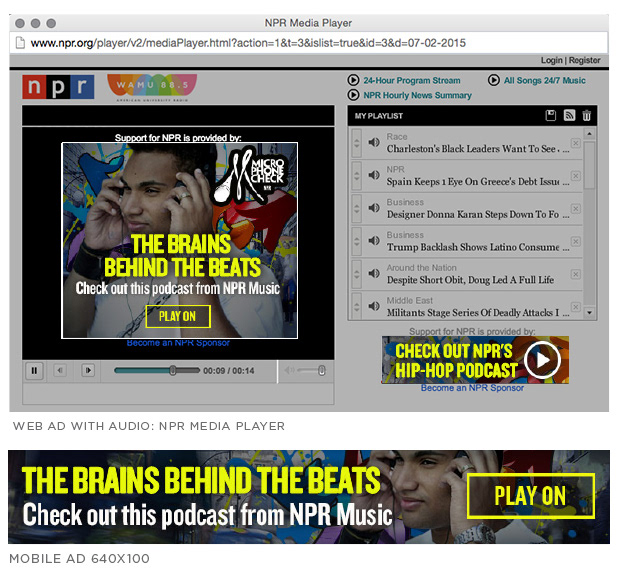Click the playlist scrollbar thumb
Screen dimensions: 619x572
pyautogui.click(x=589, y=165)
